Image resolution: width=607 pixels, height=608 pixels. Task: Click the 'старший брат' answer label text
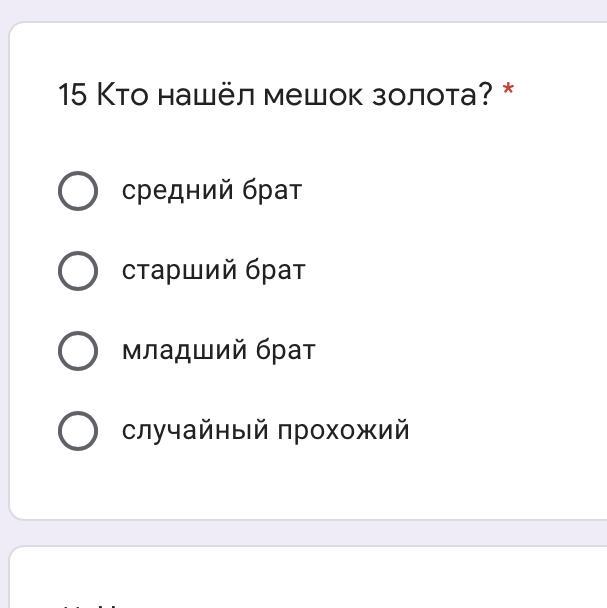pos(214,270)
